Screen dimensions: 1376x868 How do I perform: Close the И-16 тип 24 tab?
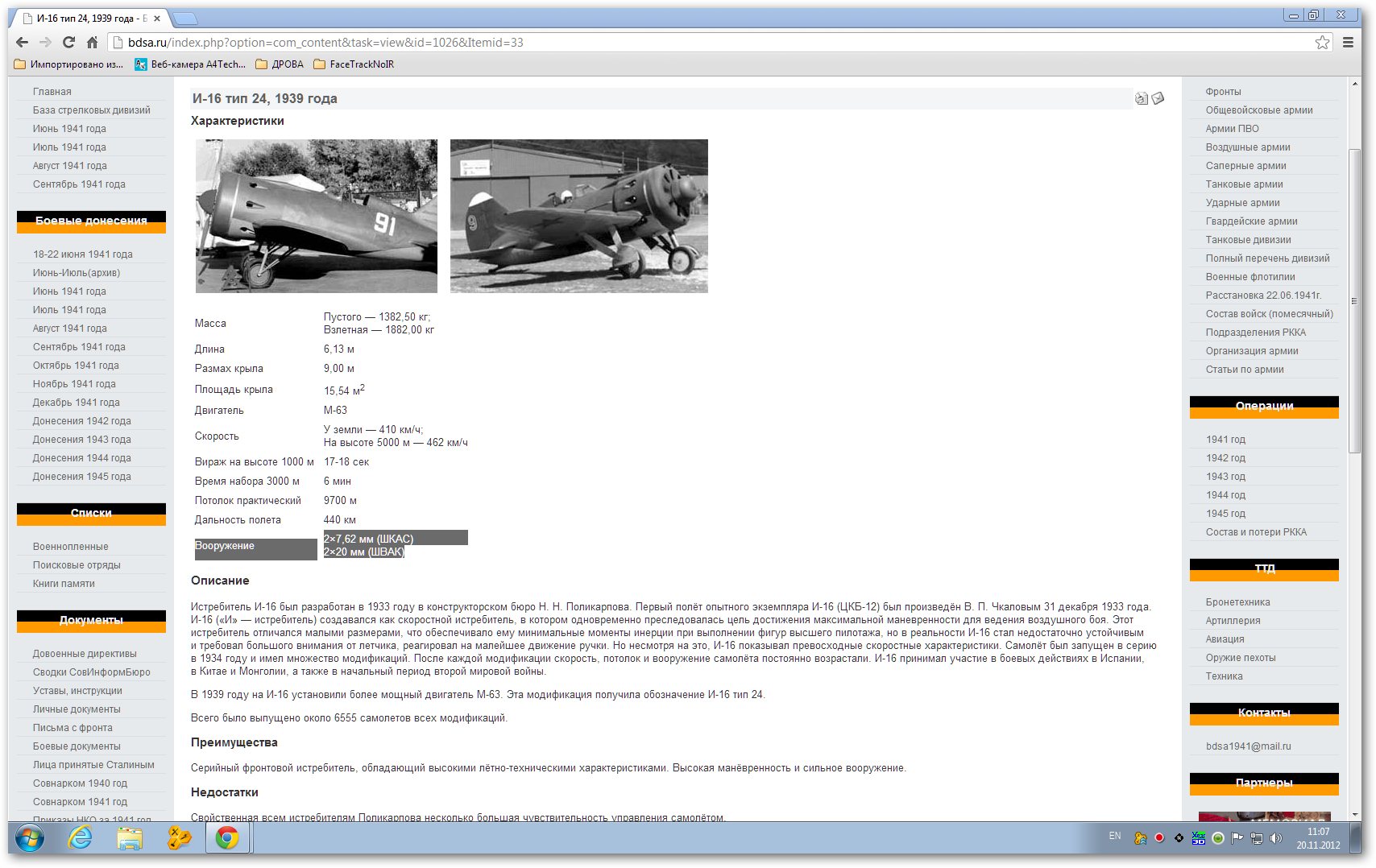157,19
